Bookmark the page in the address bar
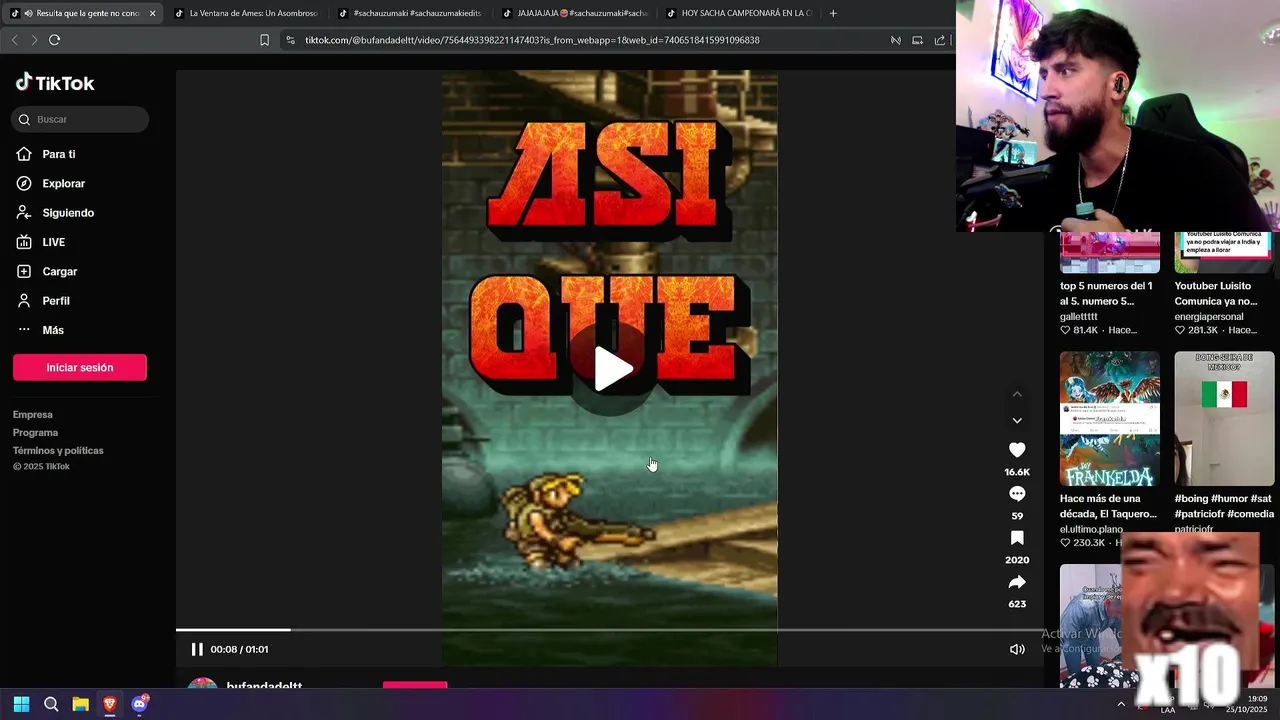1280x720 pixels. (264, 40)
